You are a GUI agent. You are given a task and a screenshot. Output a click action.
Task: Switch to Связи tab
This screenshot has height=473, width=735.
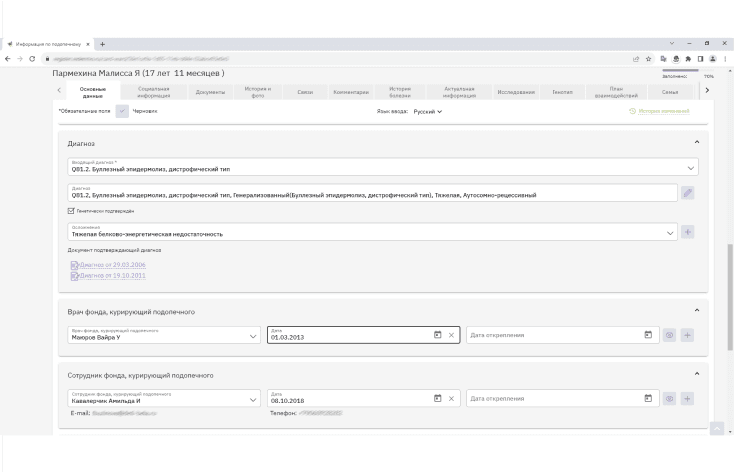(305, 92)
